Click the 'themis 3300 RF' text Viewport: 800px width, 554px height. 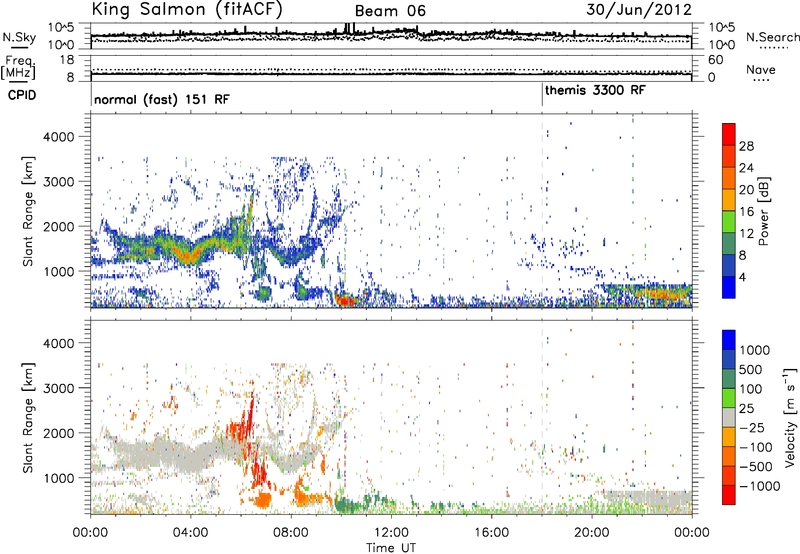click(595, 91)
